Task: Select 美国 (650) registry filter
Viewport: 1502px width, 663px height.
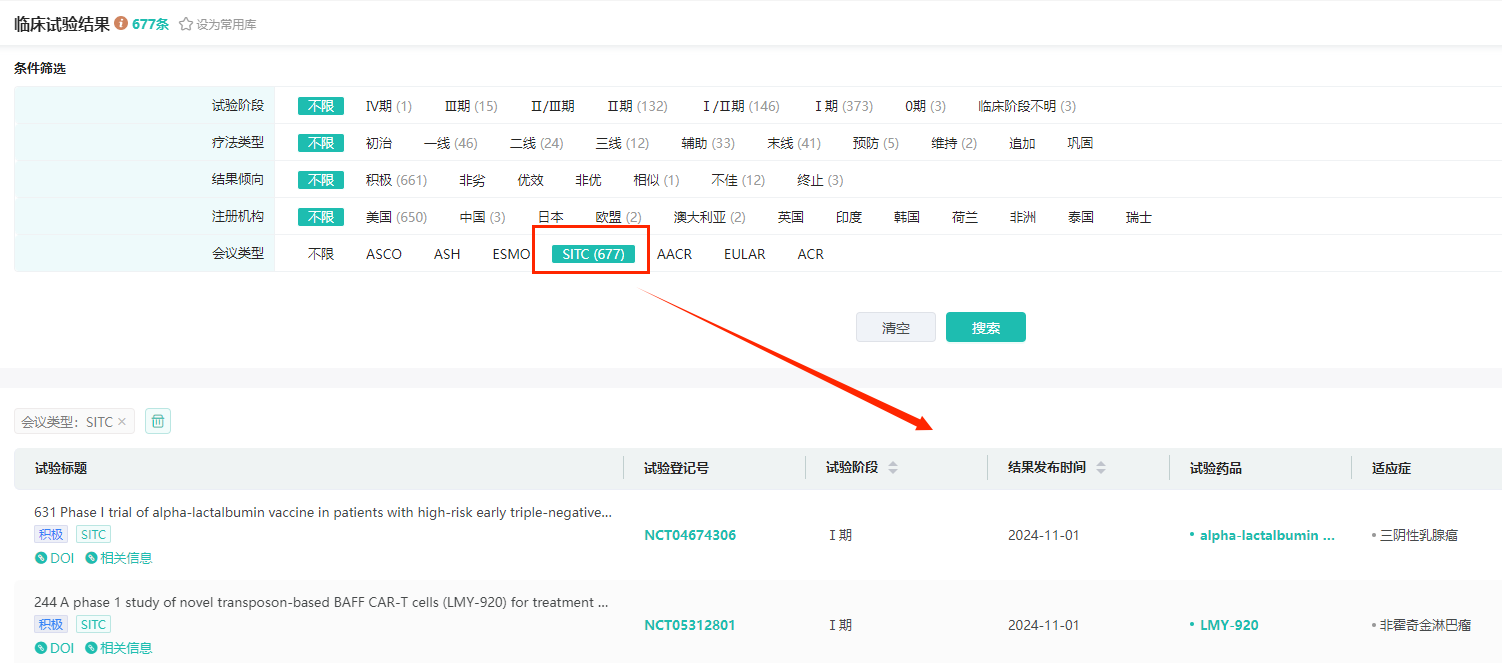Action: [396, 217]
